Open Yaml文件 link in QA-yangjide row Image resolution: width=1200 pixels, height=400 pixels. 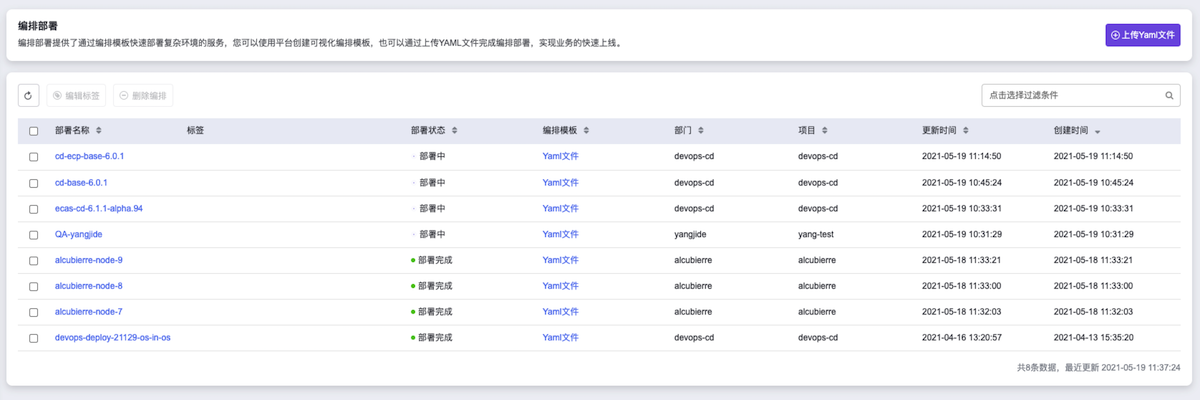point(560,234)
